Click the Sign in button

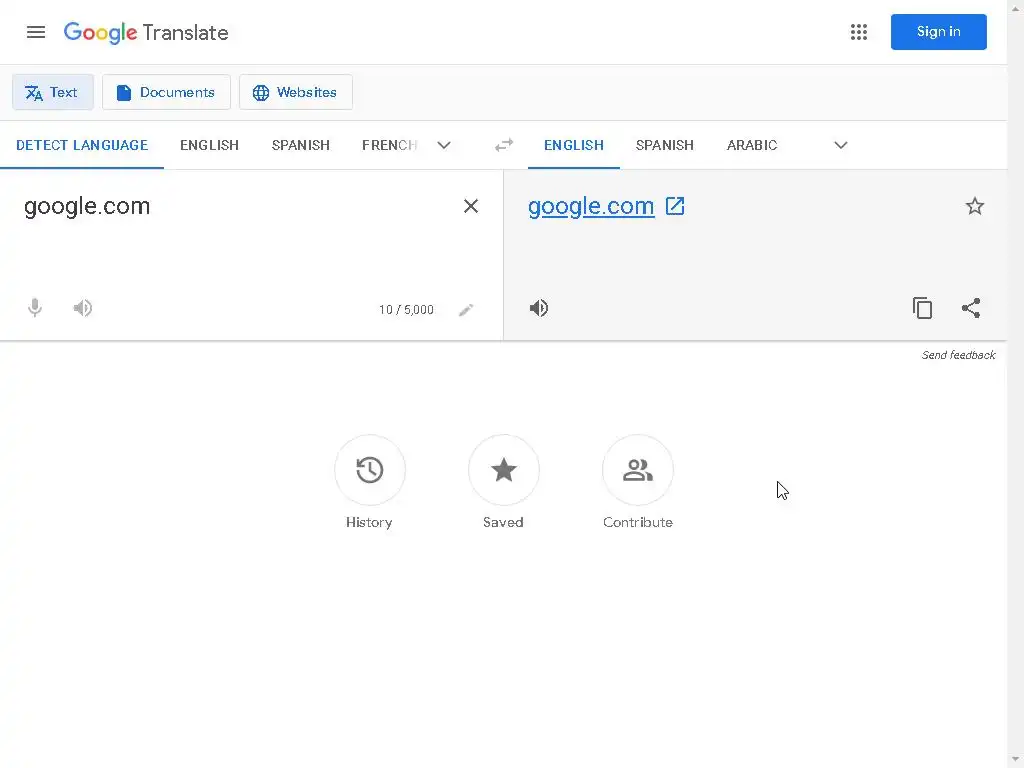point(938,32)
